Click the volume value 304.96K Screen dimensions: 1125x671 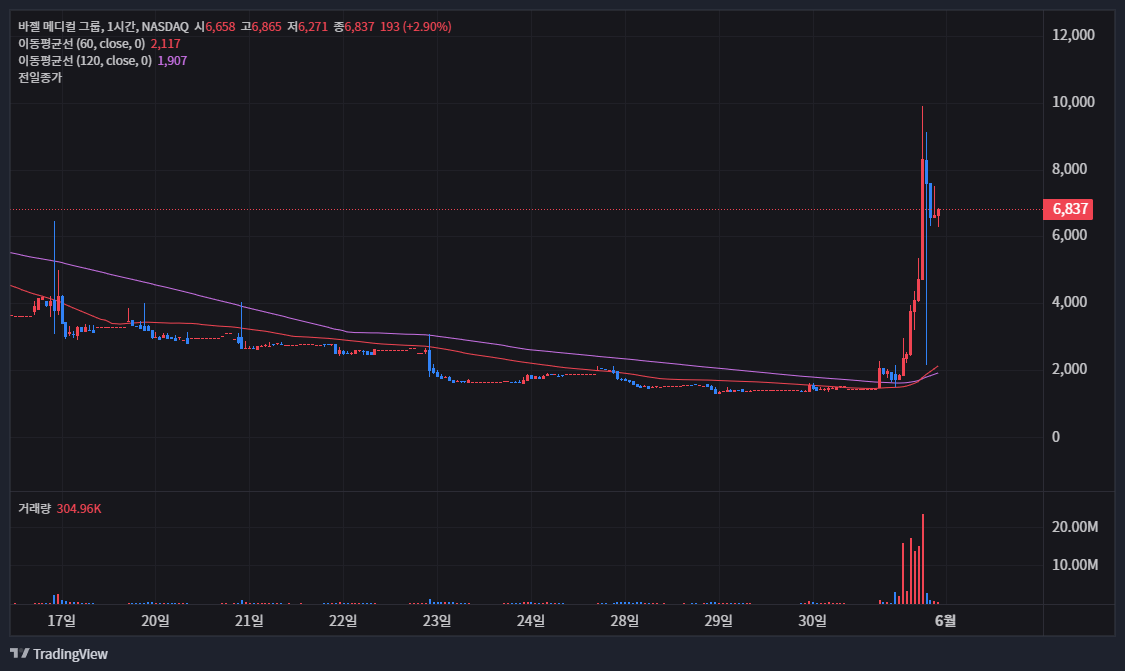click(79, 509)
